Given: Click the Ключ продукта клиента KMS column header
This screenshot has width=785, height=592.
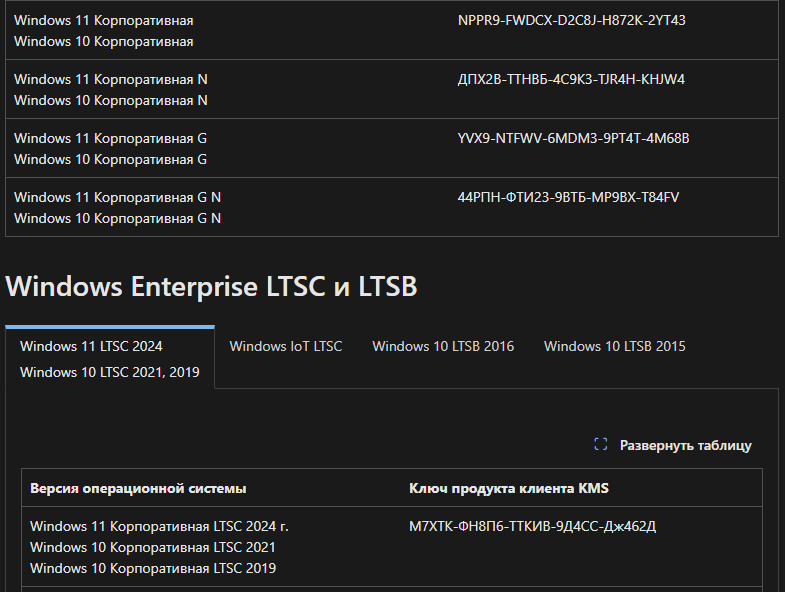Looking at the screenshot, I should point(509,488).
